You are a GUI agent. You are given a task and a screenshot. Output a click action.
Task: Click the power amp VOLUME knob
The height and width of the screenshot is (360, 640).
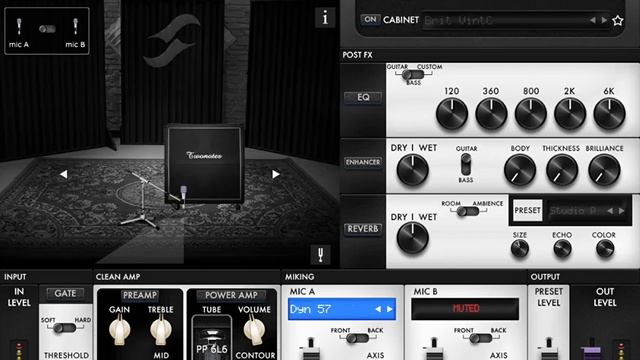pos(254,331)
